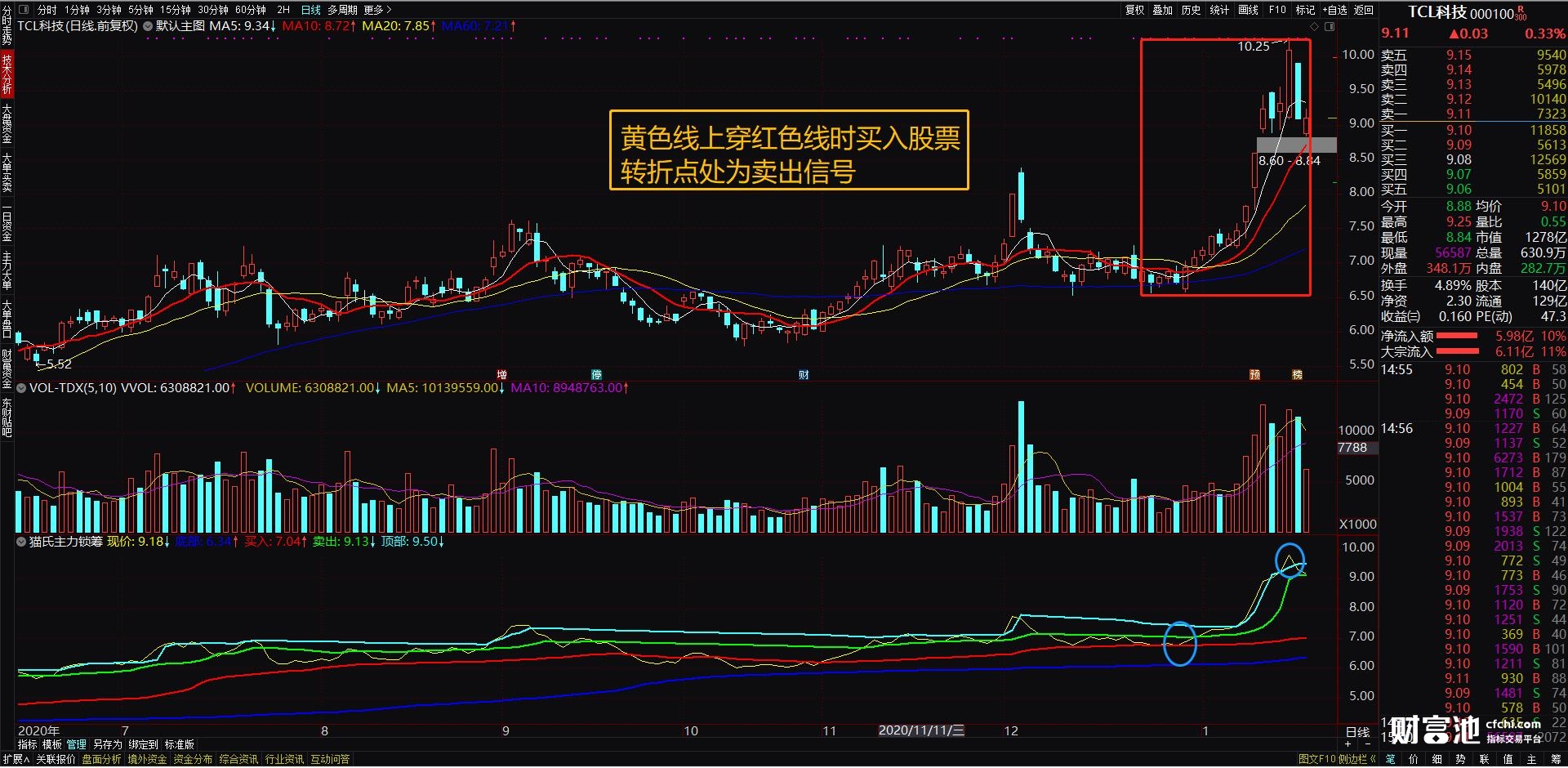Viewport: 1568px width, 768px height.
Task: Click the diamond marker icon above the chart
Action: (1315, 26)
